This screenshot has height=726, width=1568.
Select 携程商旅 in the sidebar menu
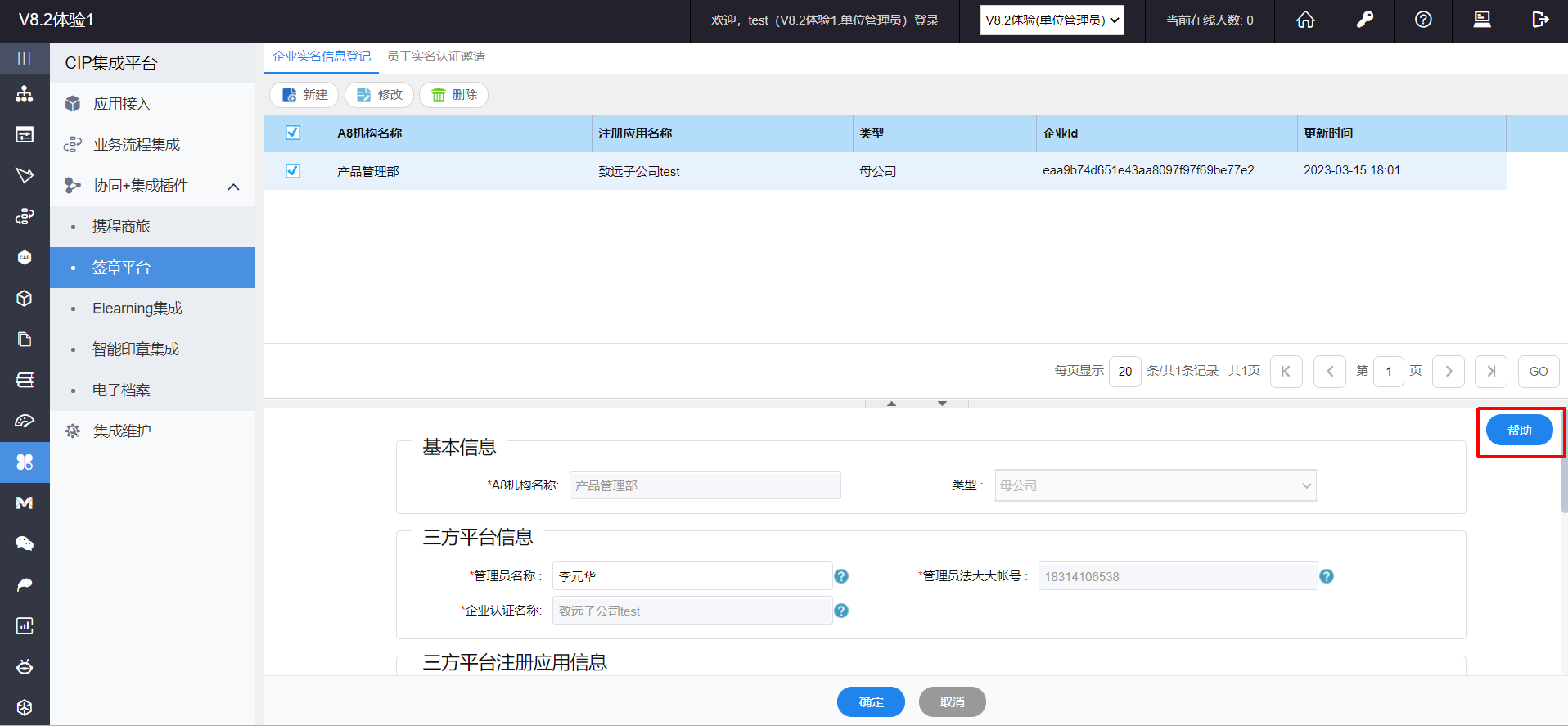tap(121, 227)
